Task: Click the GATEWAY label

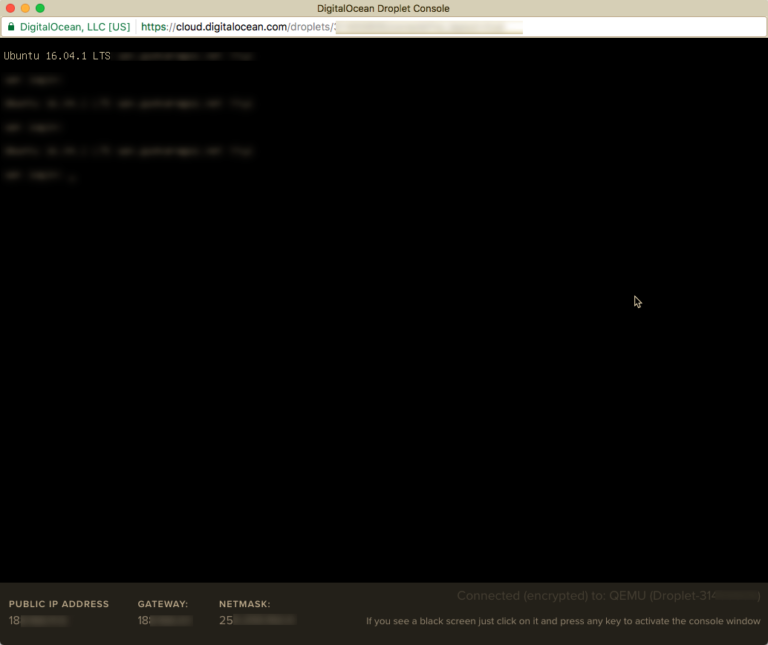Action: coord(163,604)
